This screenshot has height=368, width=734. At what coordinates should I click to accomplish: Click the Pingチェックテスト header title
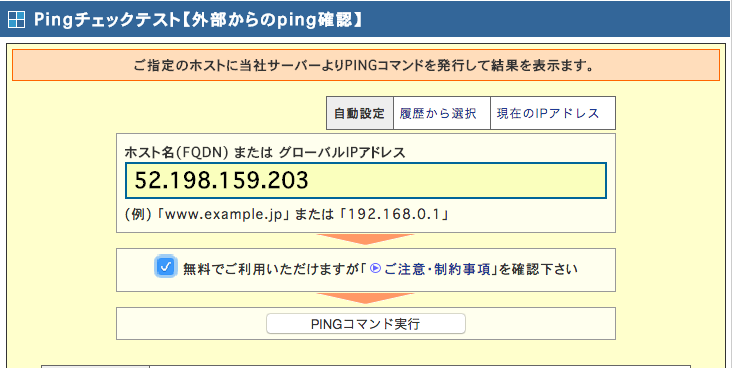coord(198,20)
